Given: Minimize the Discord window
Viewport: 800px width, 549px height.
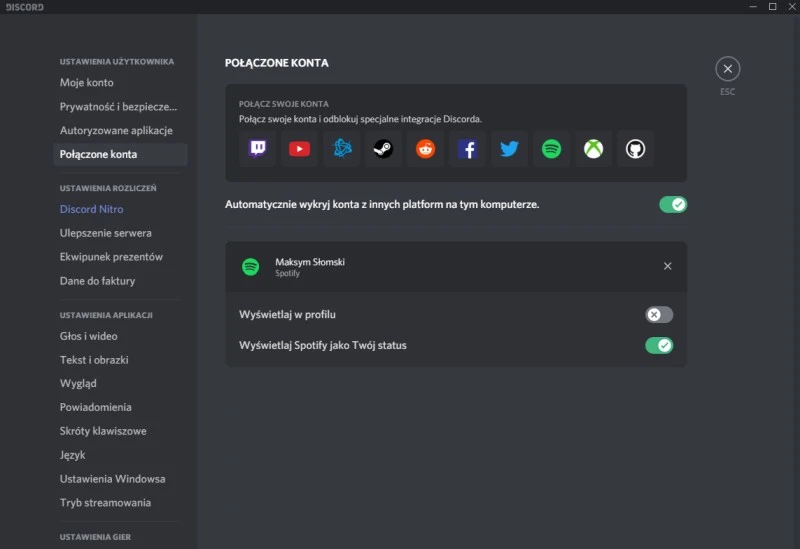Looking at the screenshot, I should [x=753, y=7].
